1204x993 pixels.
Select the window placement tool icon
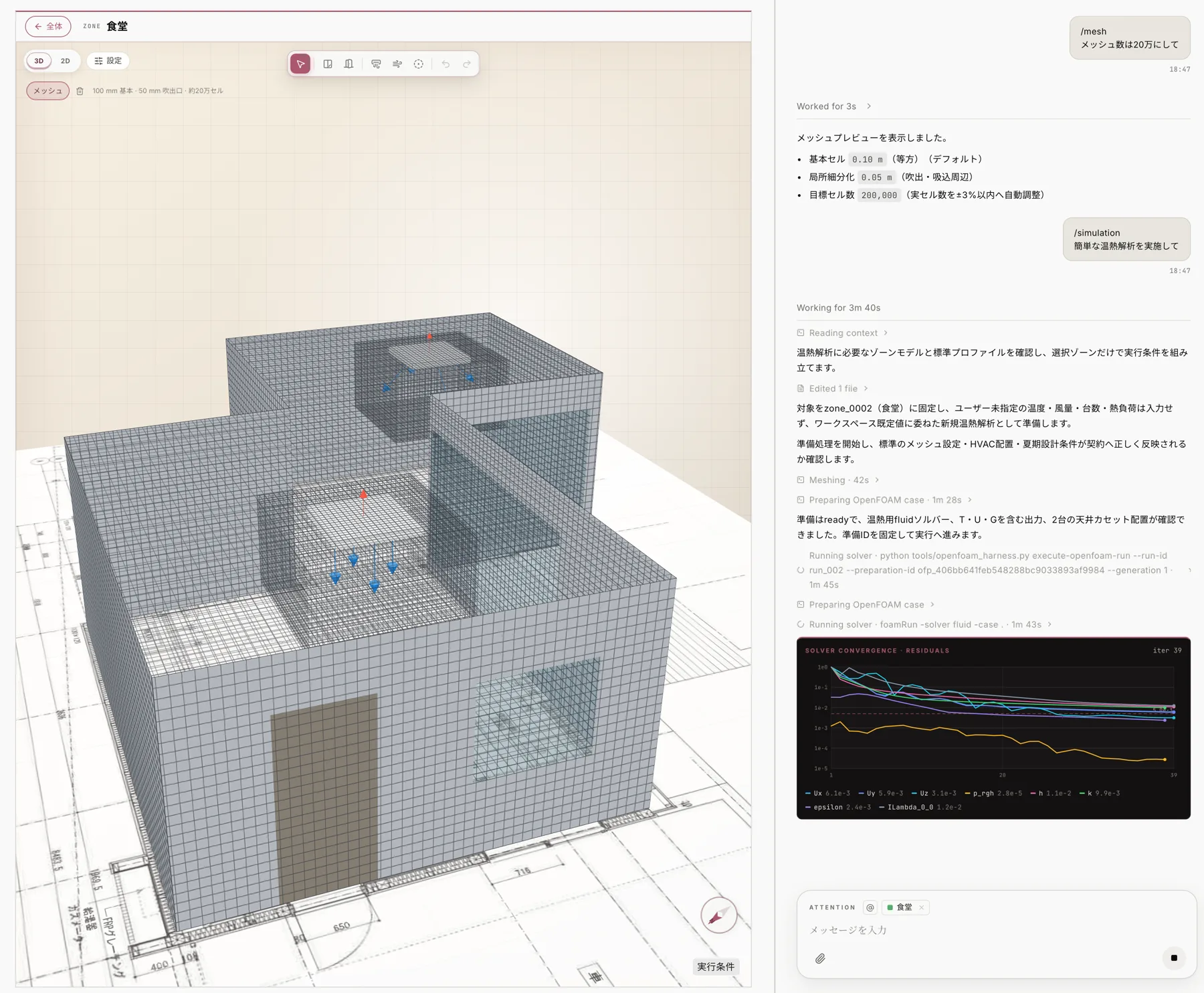pyautogui.click(x=328, y=64)
